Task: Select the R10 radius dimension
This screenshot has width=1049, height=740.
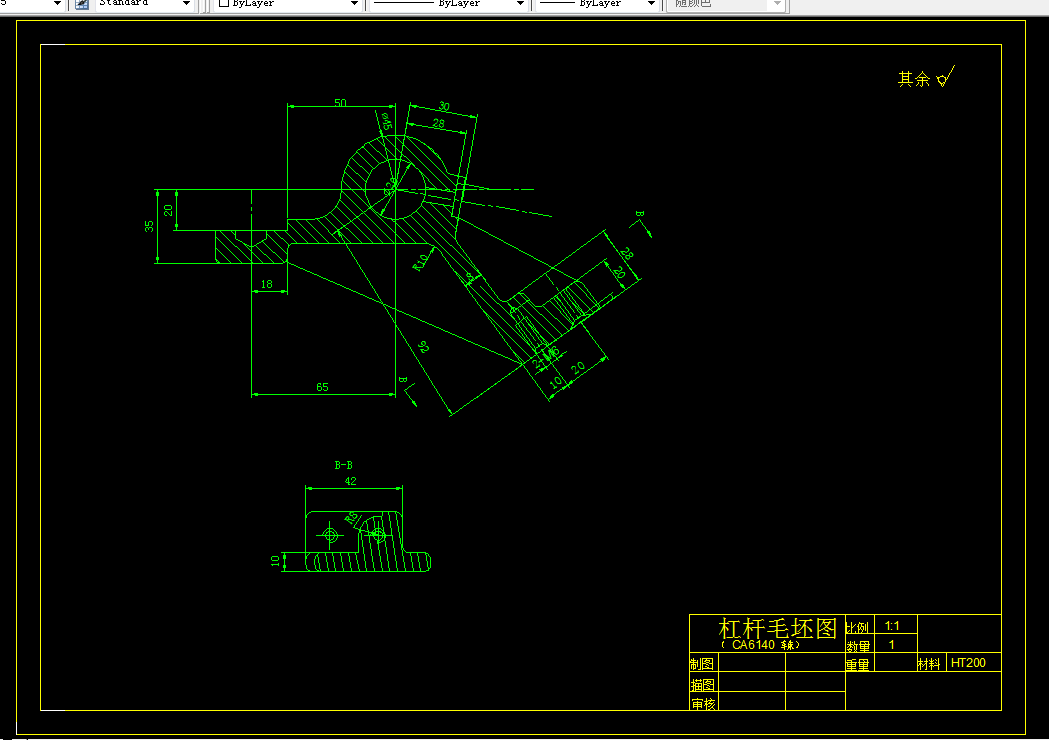Action: coord(420,262)
